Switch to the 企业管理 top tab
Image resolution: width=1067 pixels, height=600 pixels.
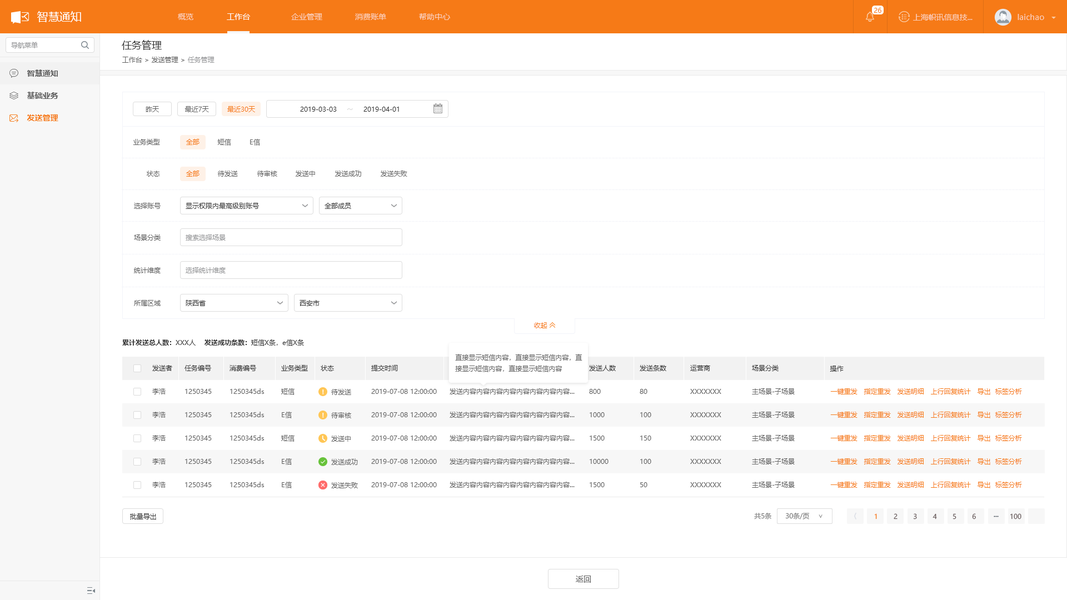[306, 17]
